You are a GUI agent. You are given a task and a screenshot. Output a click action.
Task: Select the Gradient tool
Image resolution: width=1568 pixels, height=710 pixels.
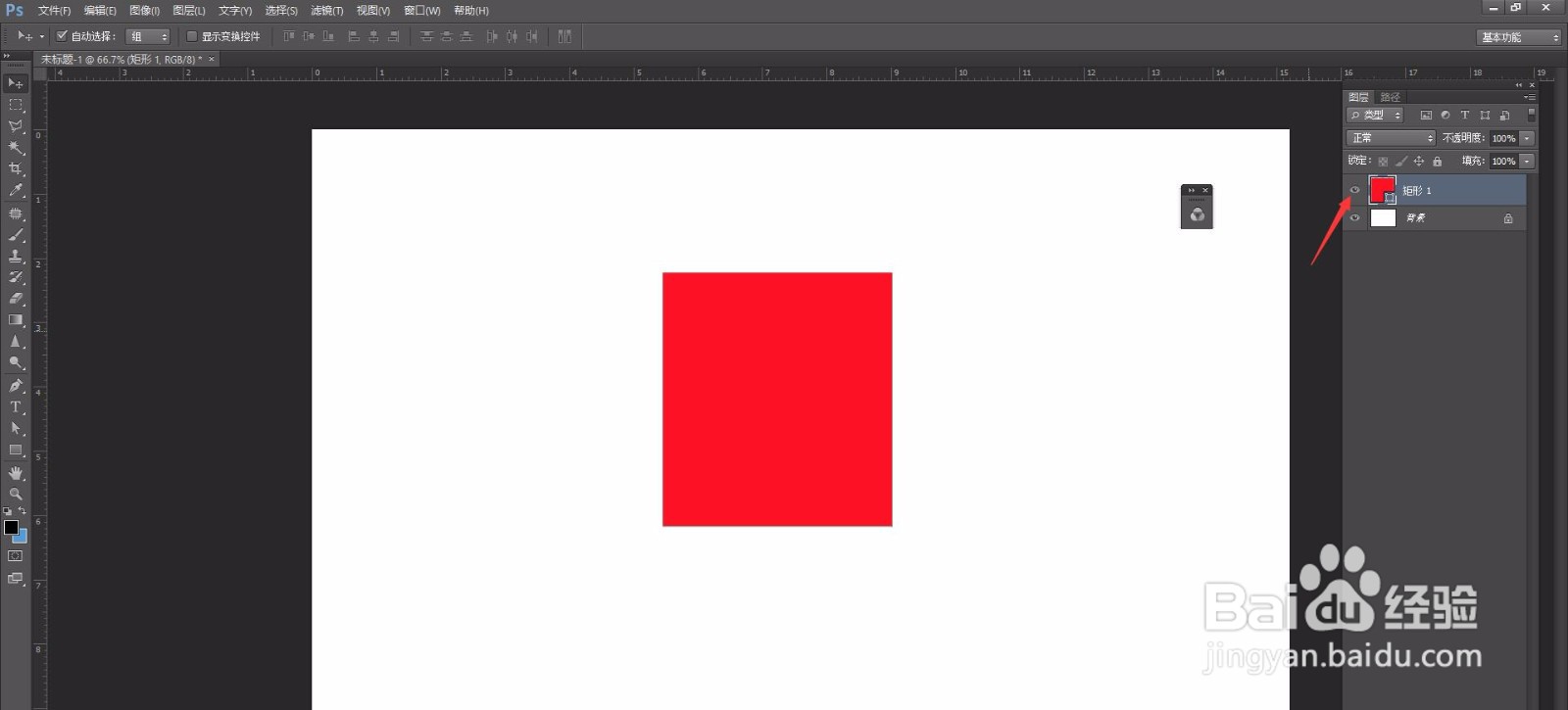[15, 320]
